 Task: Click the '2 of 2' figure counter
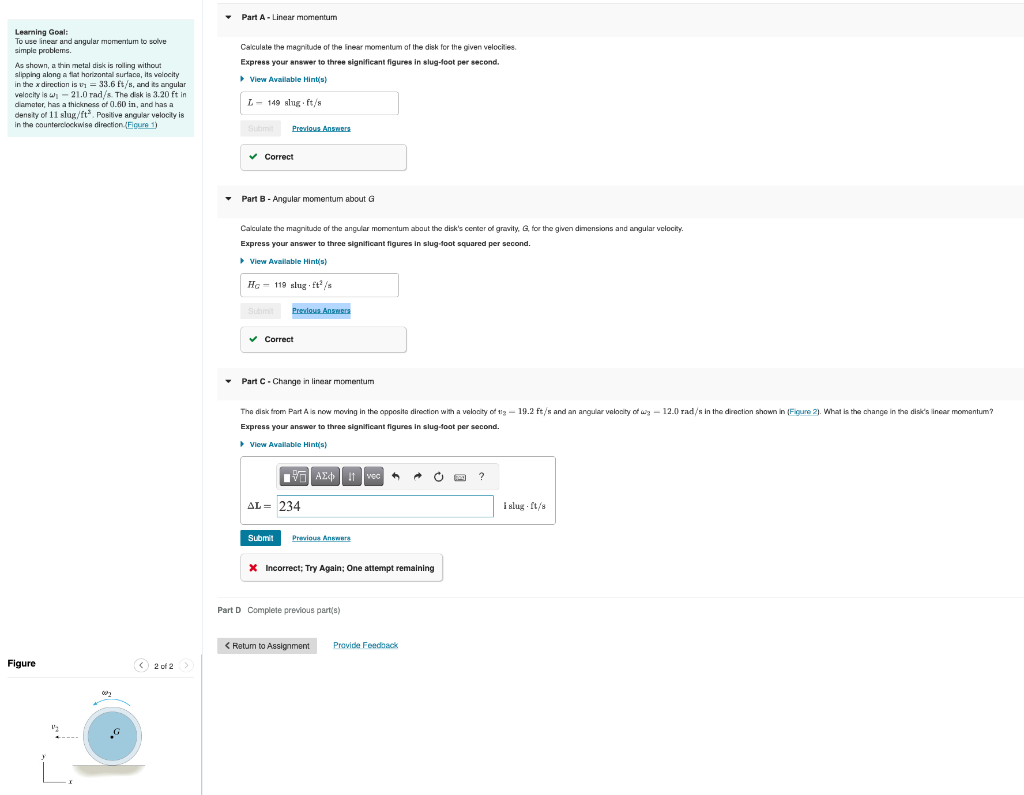(x=164, y=666)
